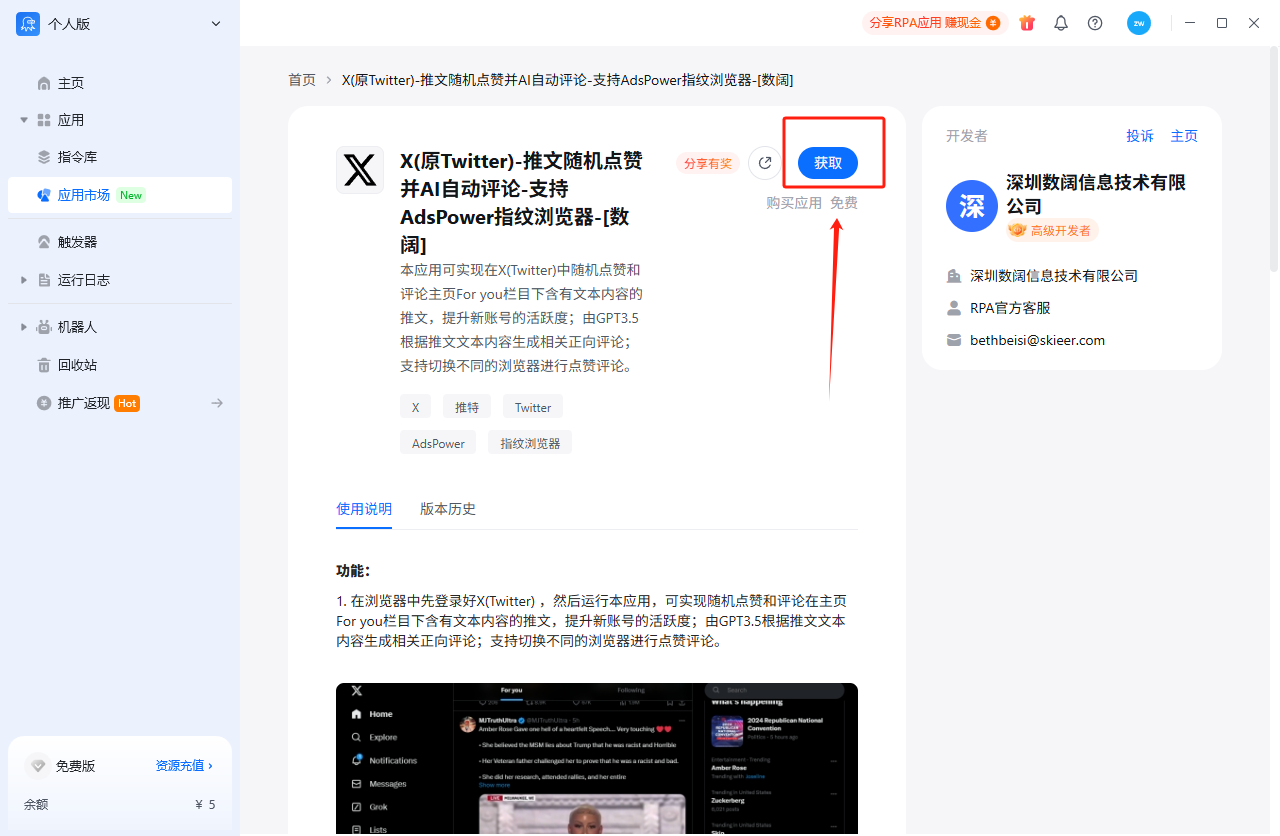Click the 功能: heading text

353,571
